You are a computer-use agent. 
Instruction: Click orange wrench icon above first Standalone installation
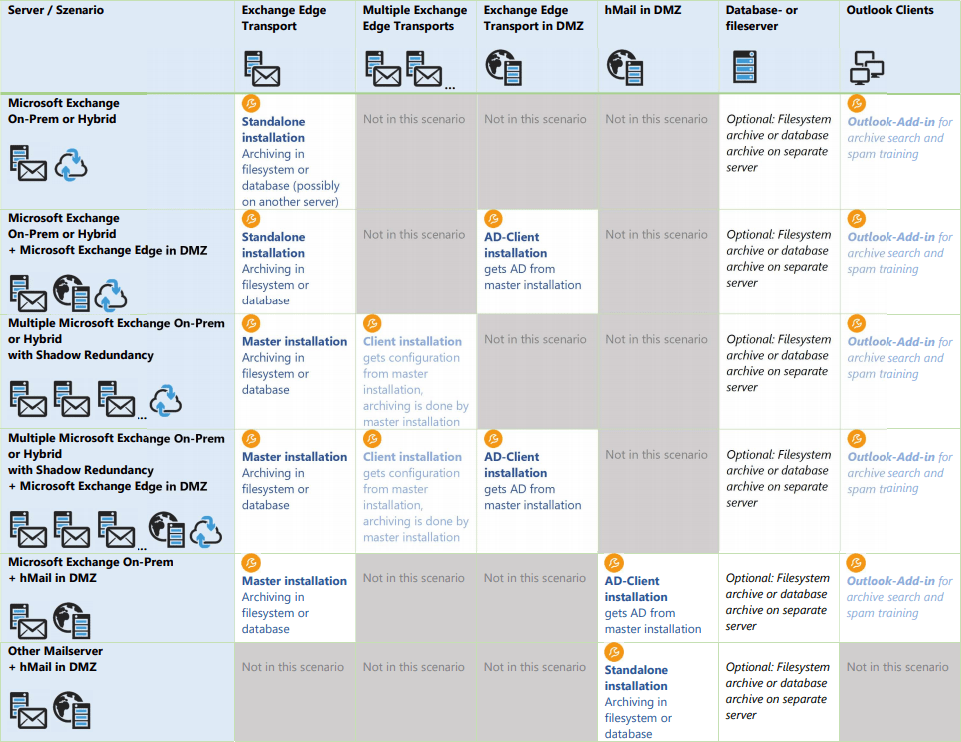(x=251, y=103)
